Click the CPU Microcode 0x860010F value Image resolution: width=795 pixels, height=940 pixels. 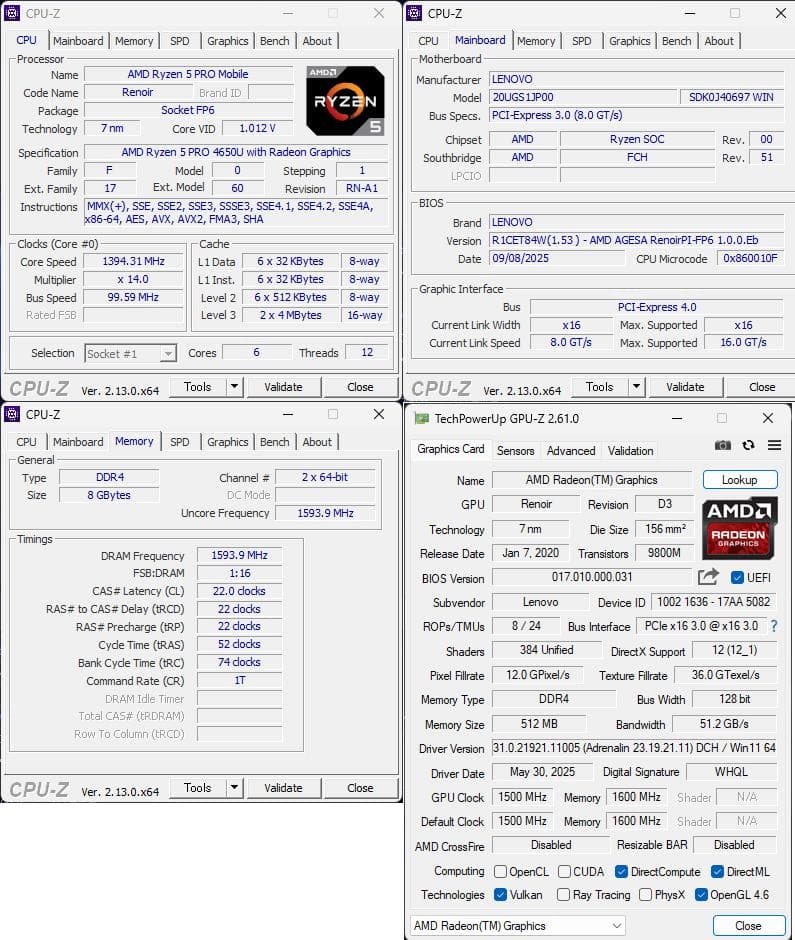(x=750, y=258)
